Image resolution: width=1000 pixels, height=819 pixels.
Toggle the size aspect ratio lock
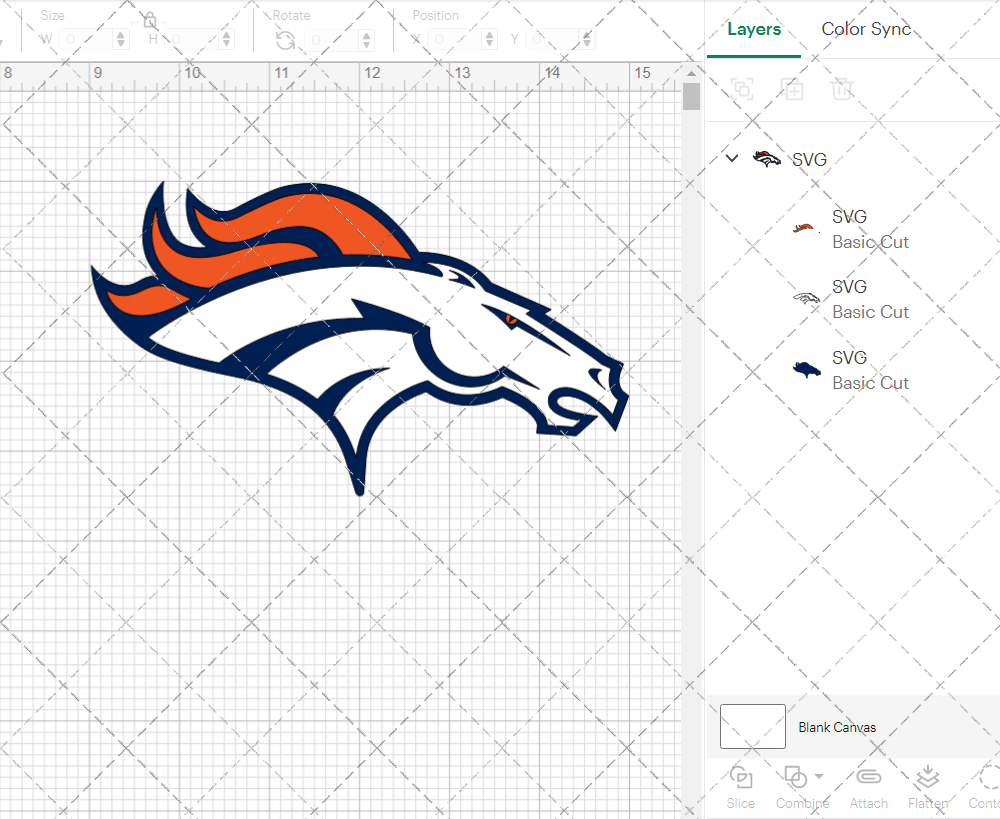[150, 20]
